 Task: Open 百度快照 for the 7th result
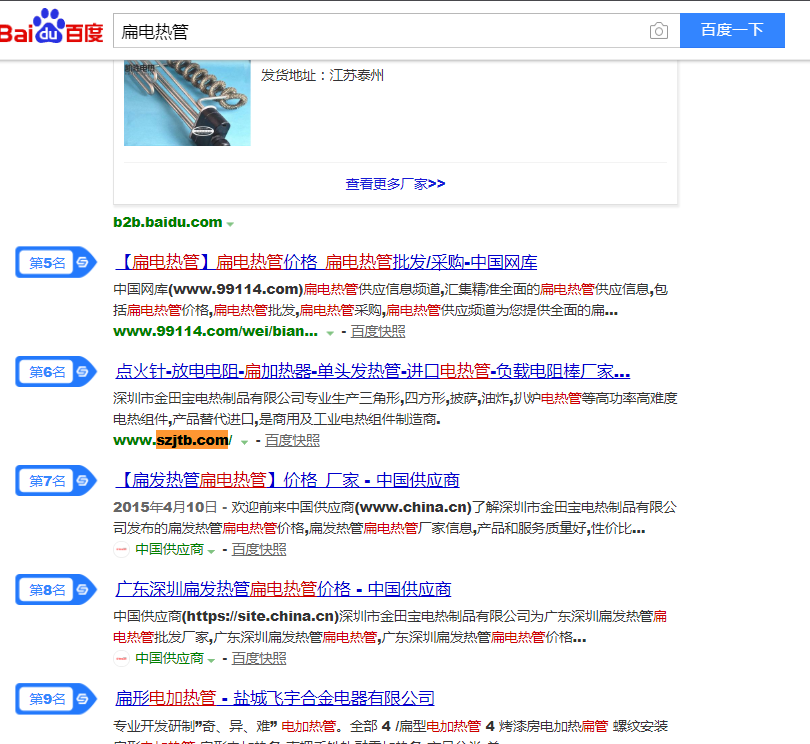259,549
